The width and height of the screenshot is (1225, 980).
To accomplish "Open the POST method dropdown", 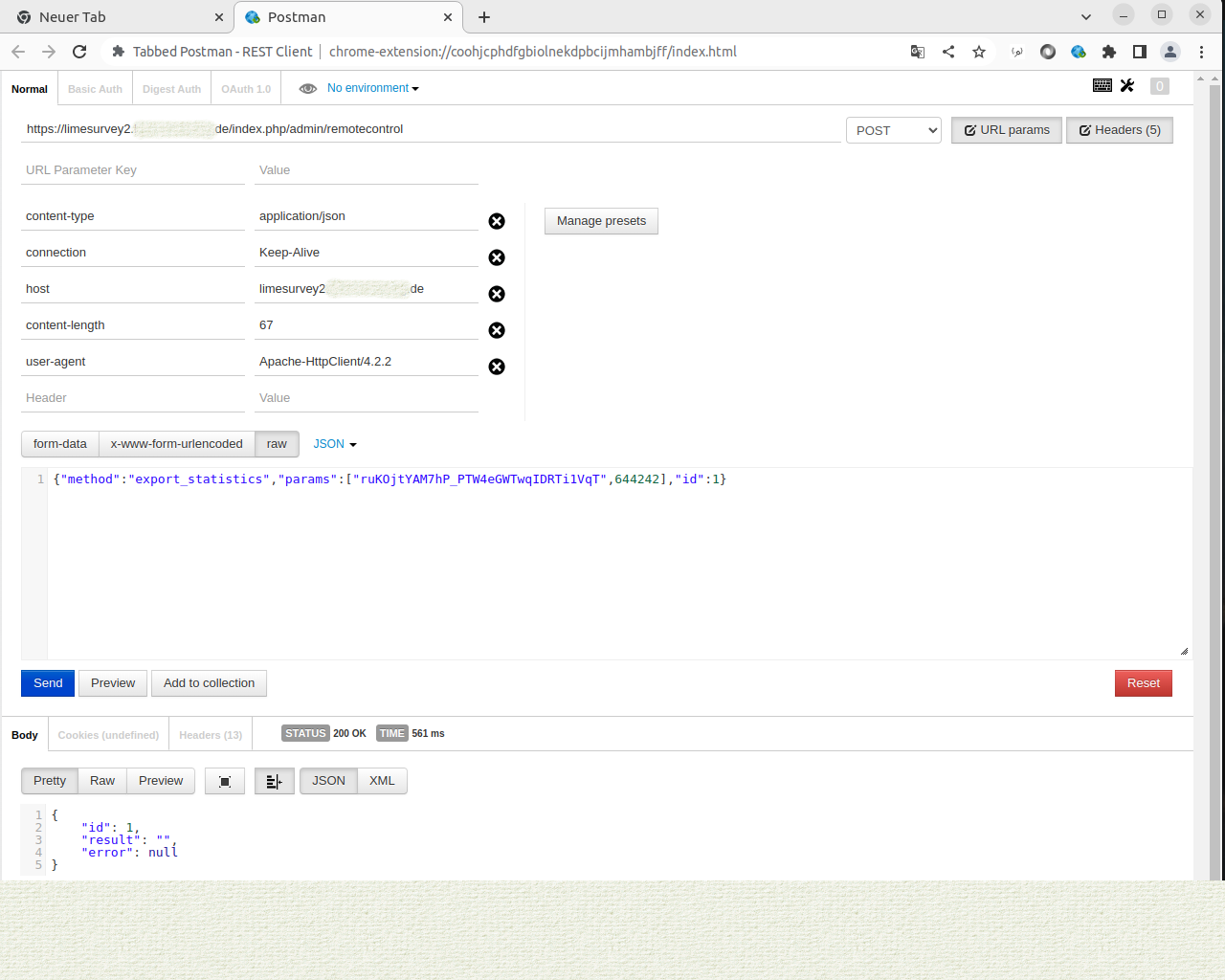I will [893, 130].
